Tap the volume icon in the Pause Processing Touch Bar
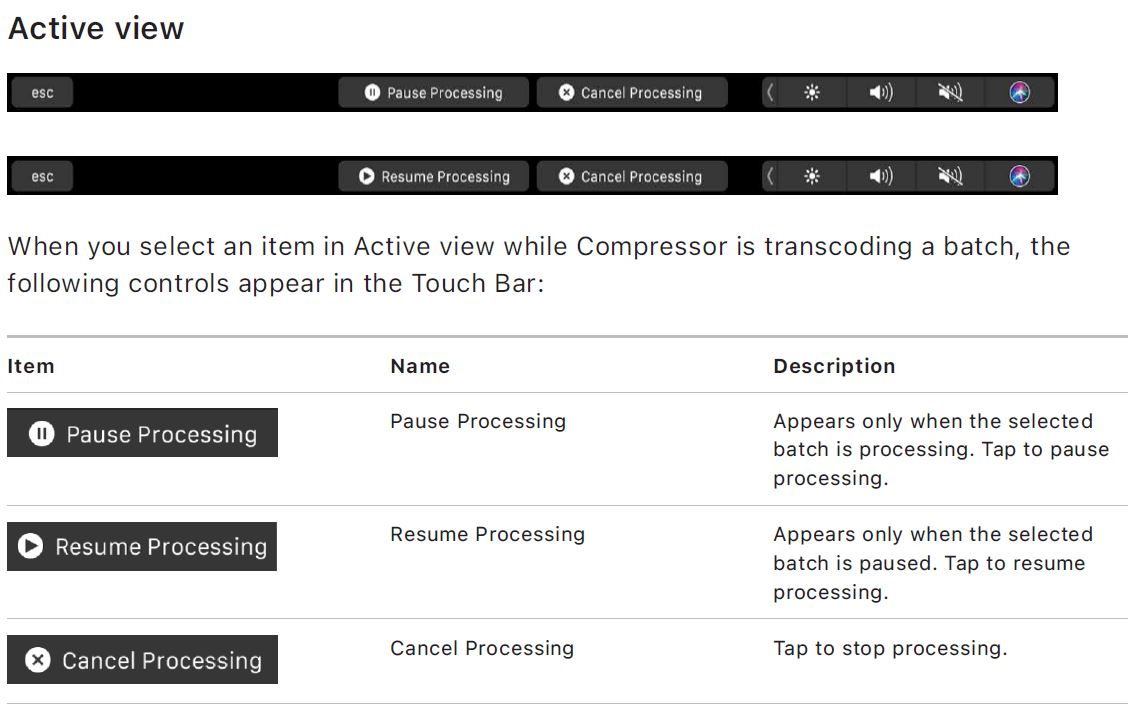The width and height of the screenshot is (1128, 714). tap(880, 93)
